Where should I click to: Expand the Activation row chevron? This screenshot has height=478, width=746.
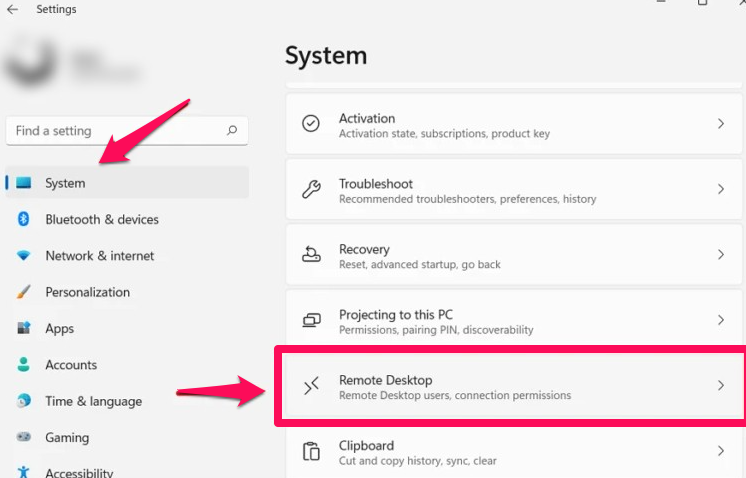(x=721, y=124)
